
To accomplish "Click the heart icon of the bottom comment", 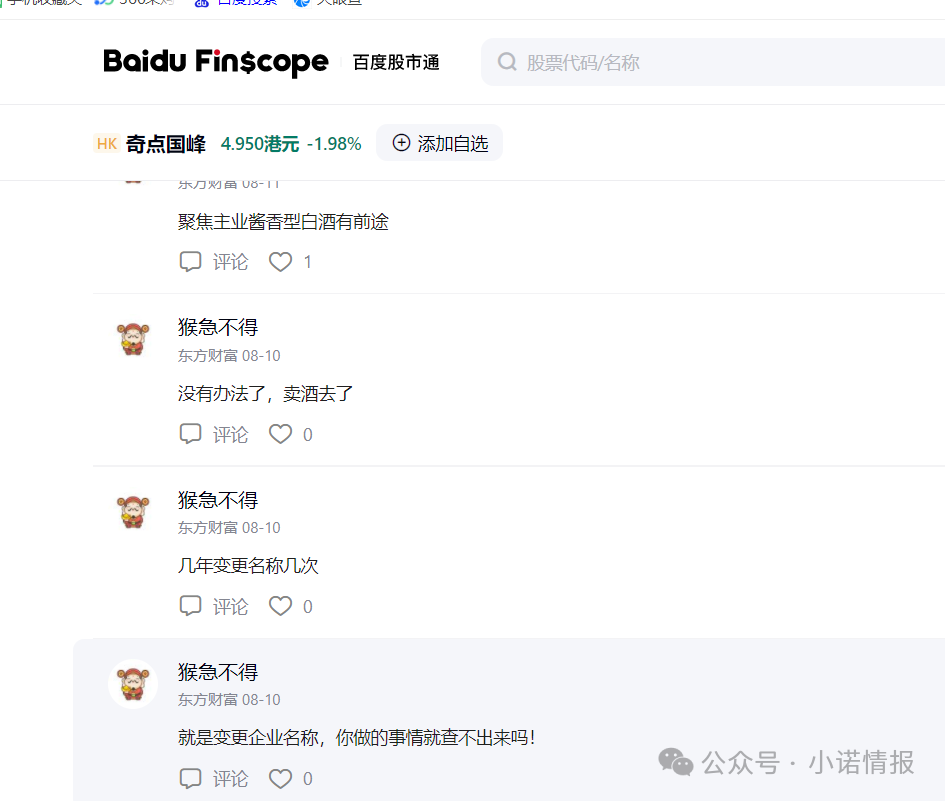I will (x=280, y=778).
